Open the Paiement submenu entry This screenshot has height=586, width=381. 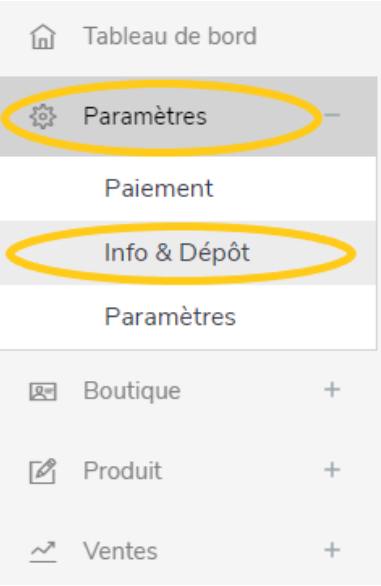pos(159,188)
